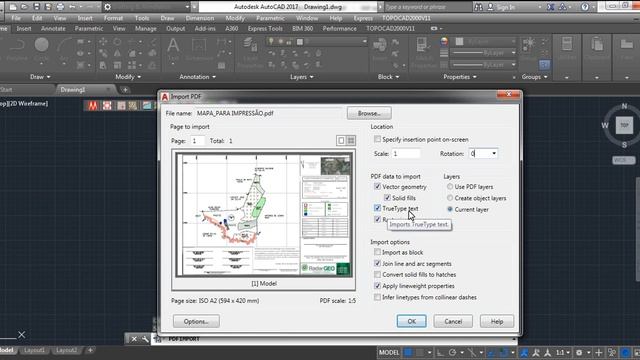Click the Autodesk Exchange X icon
The width and height of the screenshot is (640, 360).
551,7
